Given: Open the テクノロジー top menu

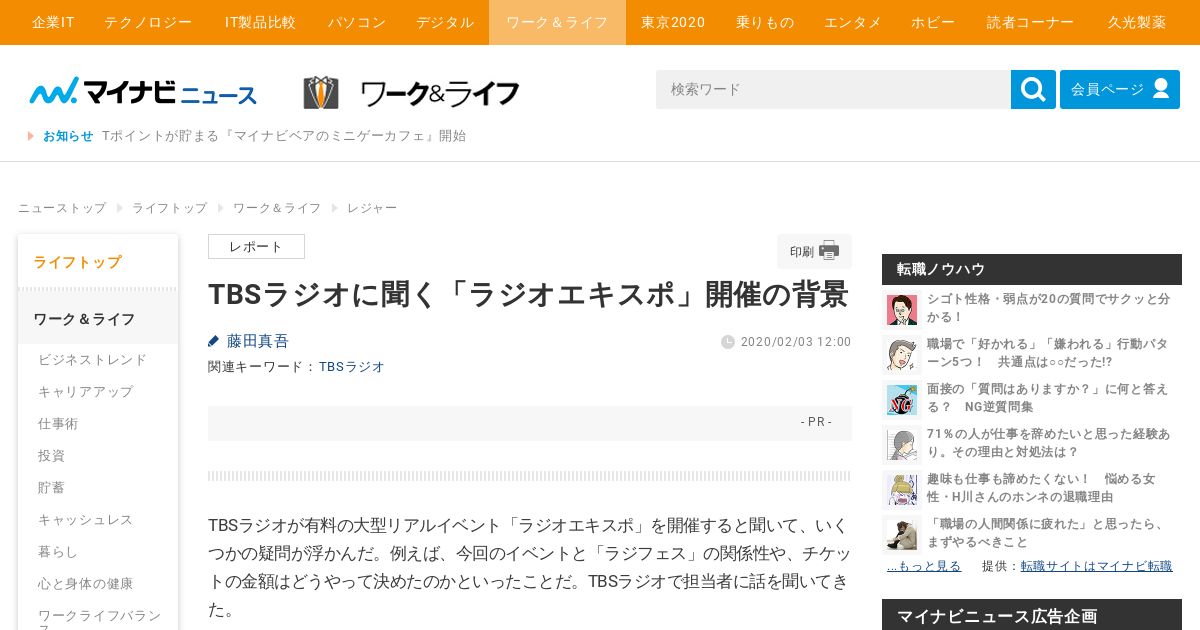Looking at the screenshot, I should tap(148, 22).
